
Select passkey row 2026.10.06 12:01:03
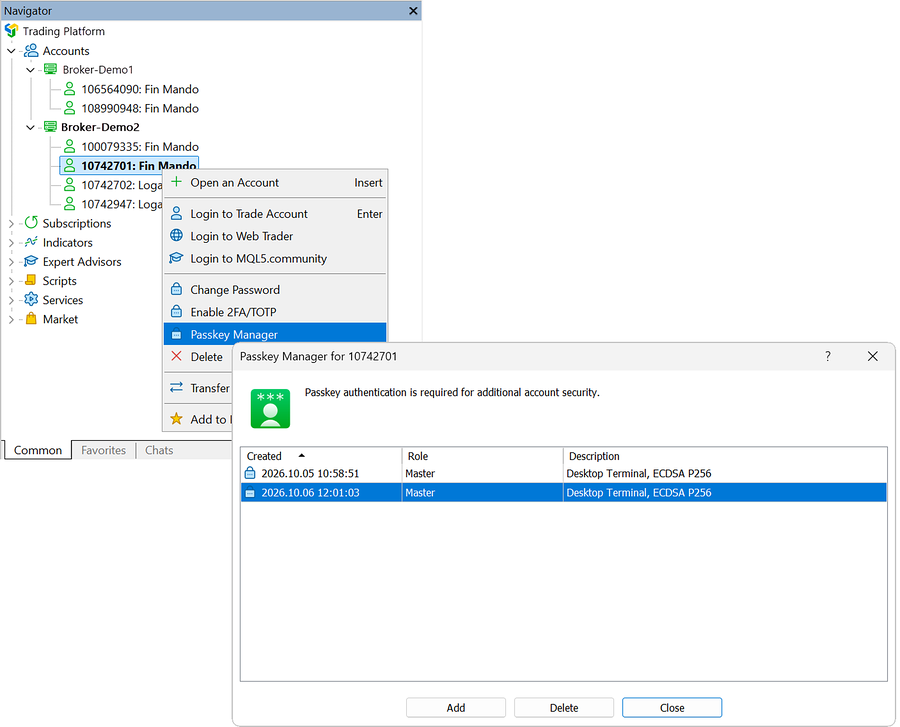point(564,492)
